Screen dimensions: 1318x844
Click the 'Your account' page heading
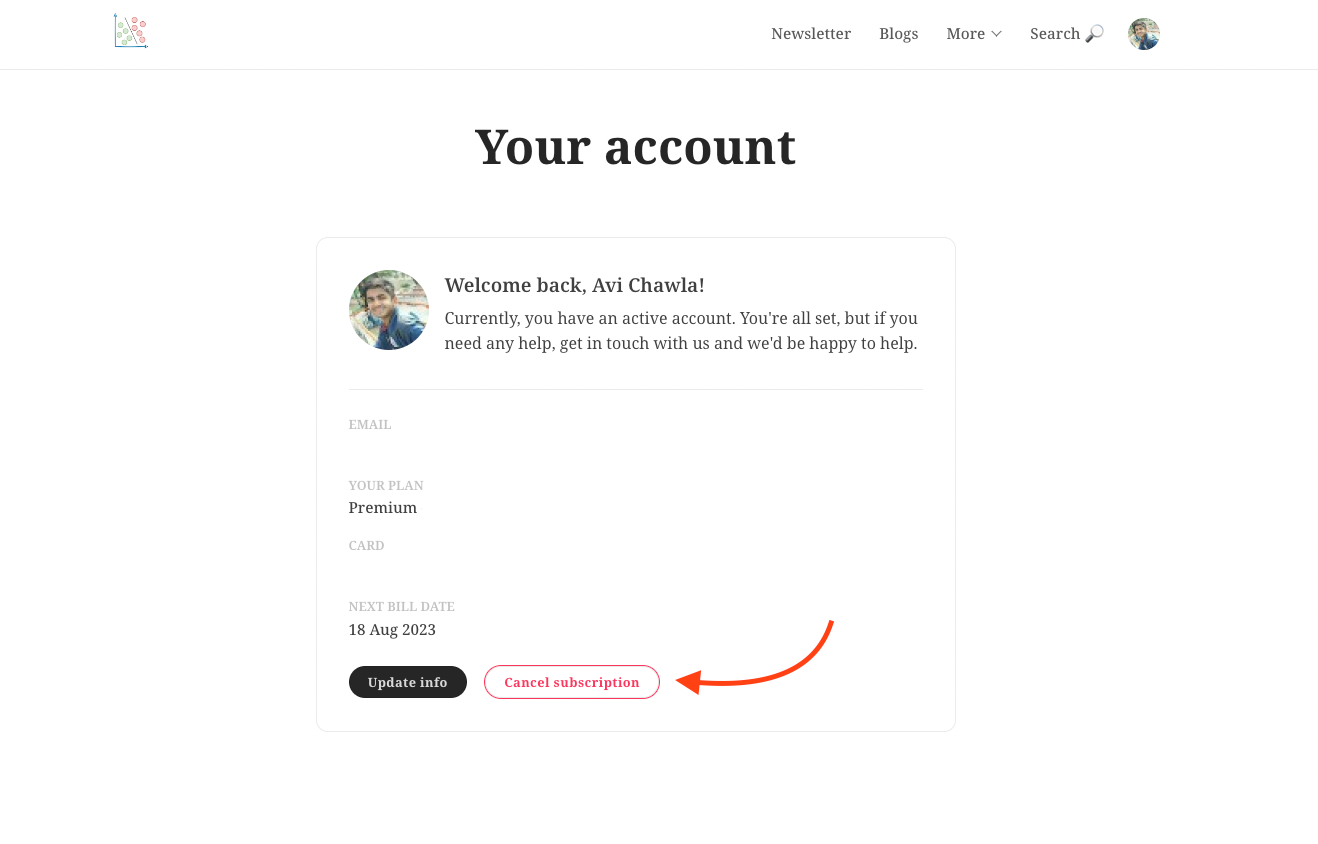(636, 147)
